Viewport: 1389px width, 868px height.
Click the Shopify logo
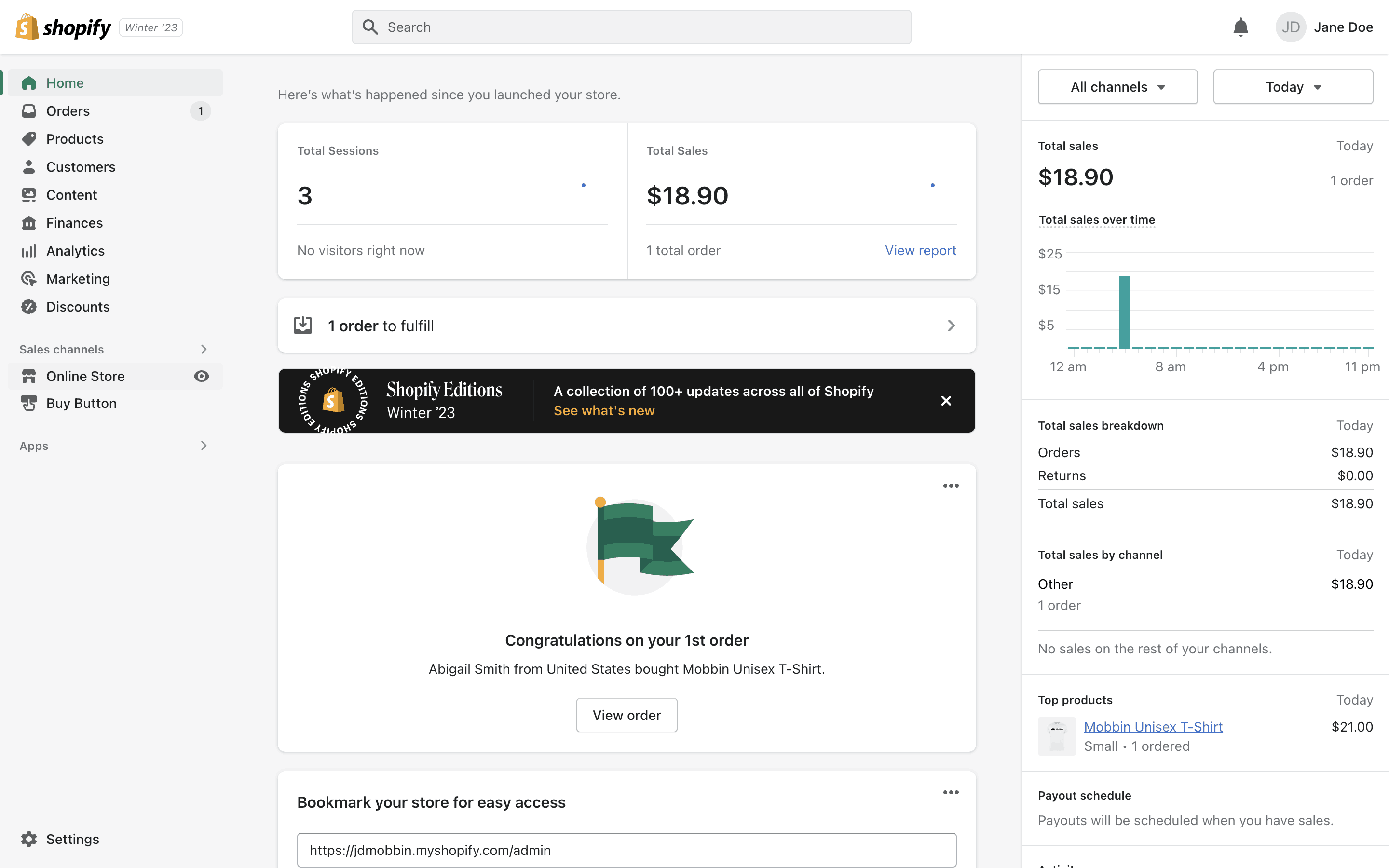(63, 27)
